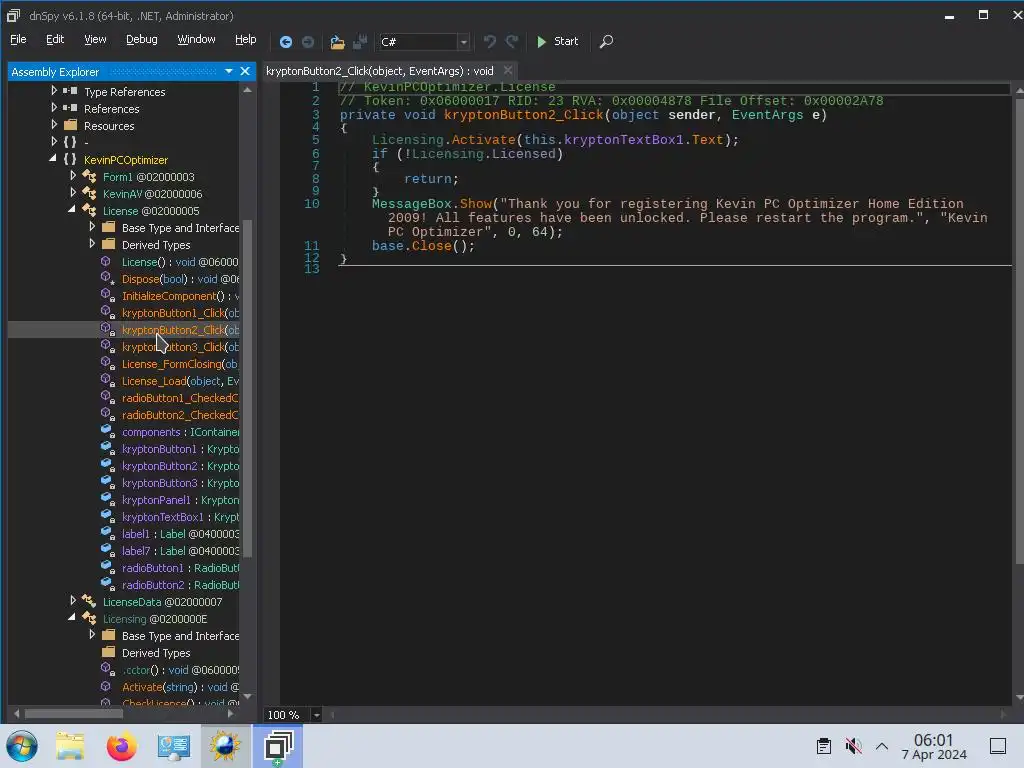Launch Firefox from the taskbar
This screenshot has width=1024, height=768.
(x=121, y=746)
